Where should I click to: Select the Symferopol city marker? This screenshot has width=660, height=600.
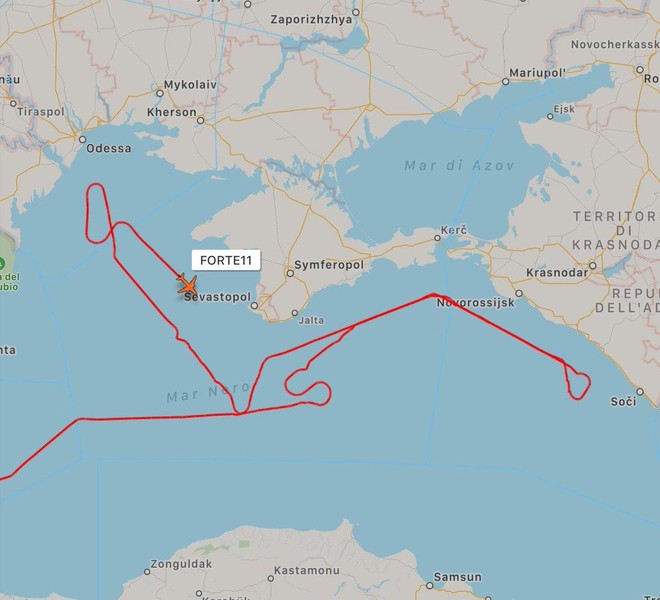tap(290, 273)
